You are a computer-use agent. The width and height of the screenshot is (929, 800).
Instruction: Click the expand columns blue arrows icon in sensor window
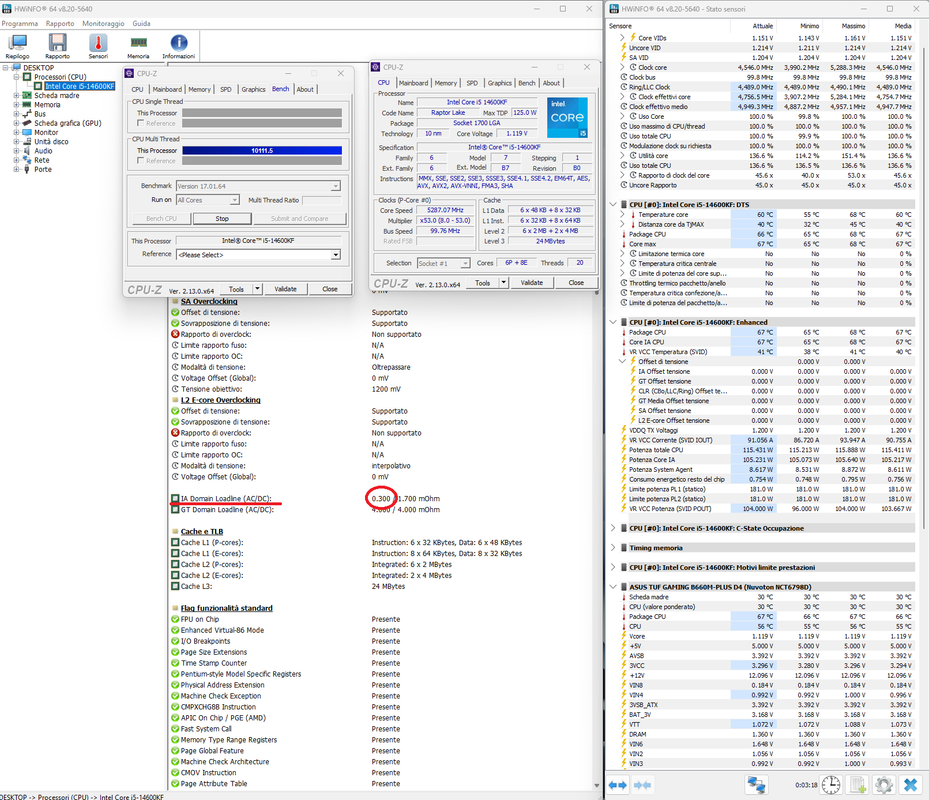(x=617, y=785)
